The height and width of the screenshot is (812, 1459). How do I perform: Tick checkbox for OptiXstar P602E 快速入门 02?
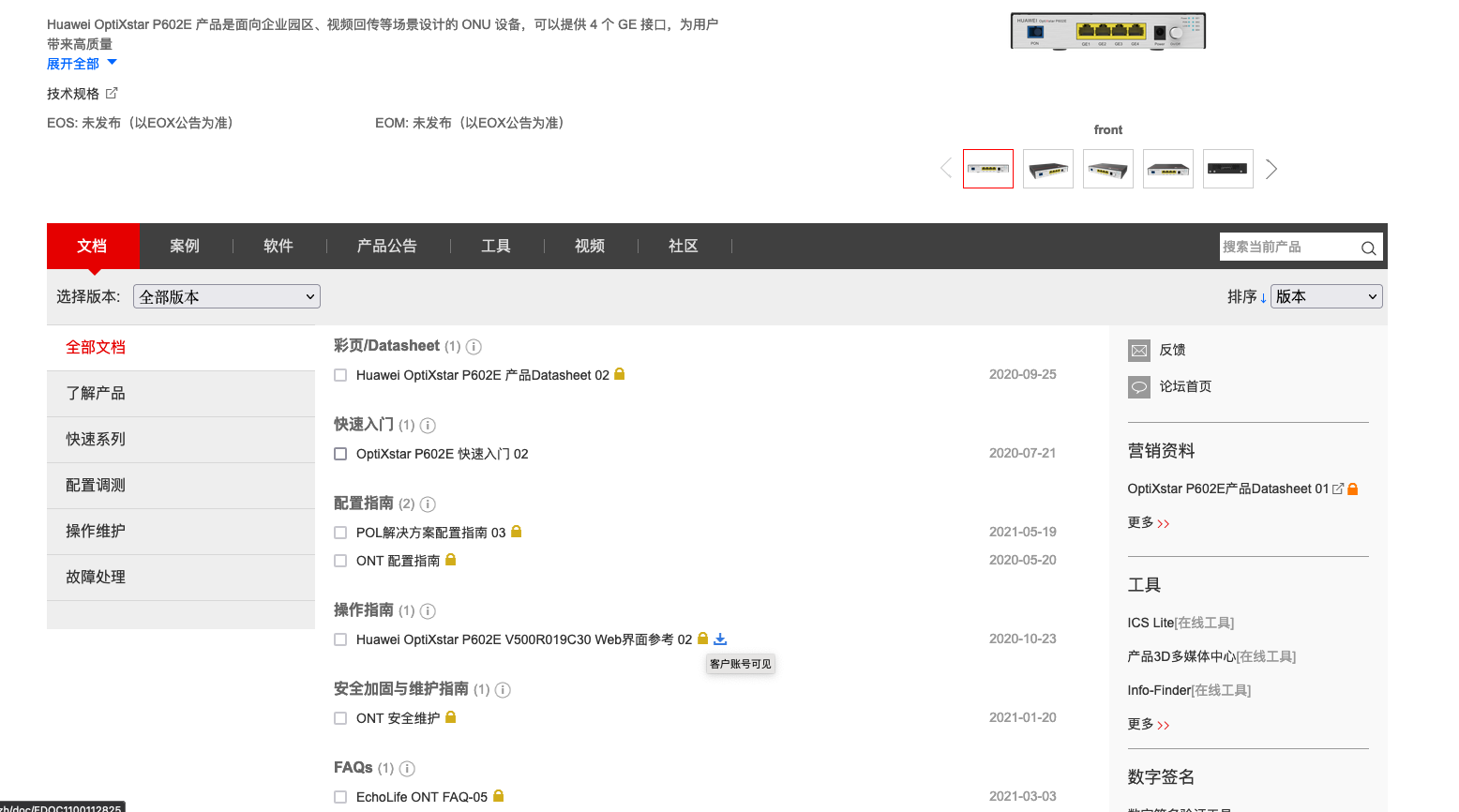tap(340, 454)
